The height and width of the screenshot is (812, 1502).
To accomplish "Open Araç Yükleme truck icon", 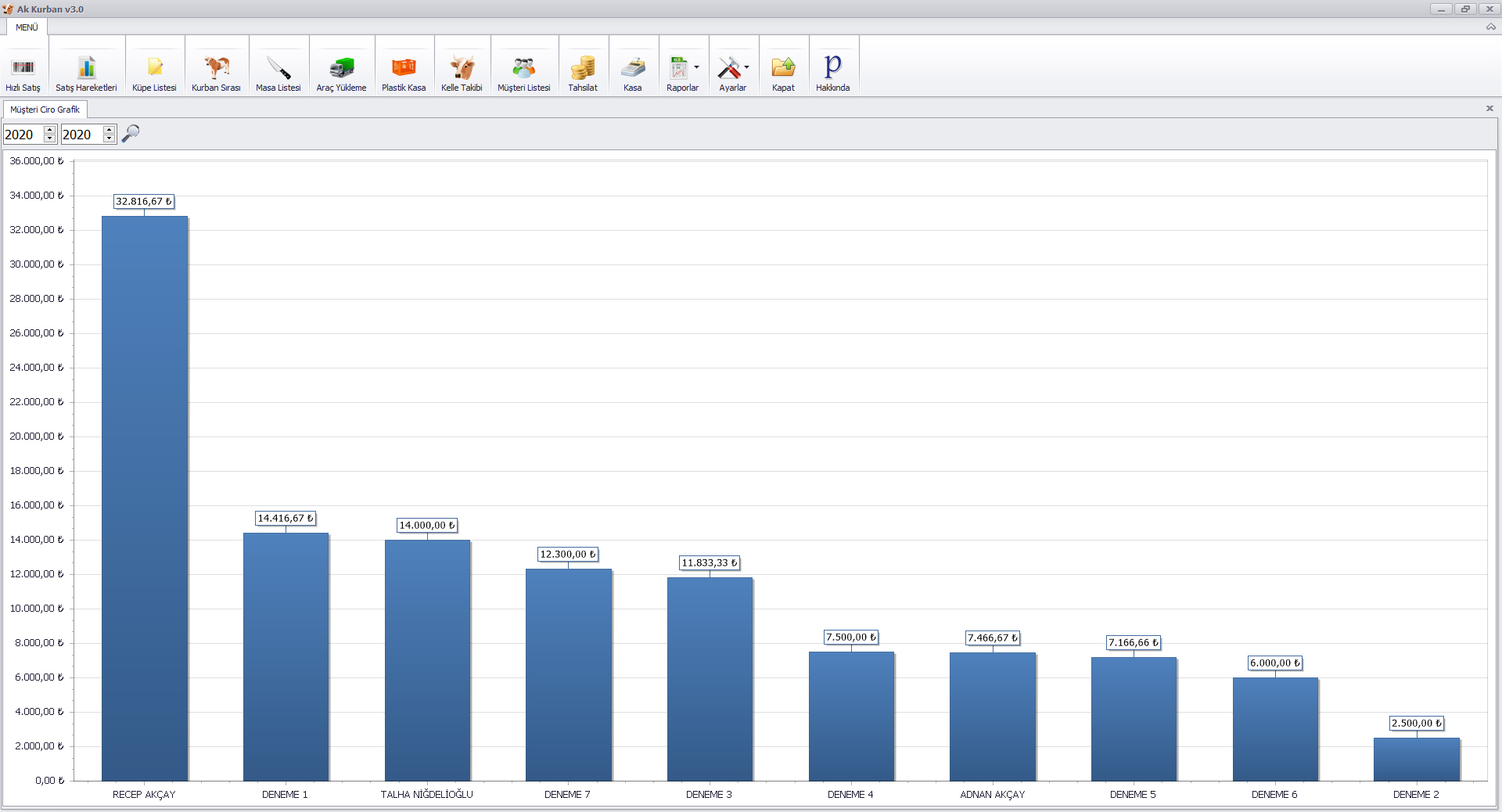I will click(341, 68).
